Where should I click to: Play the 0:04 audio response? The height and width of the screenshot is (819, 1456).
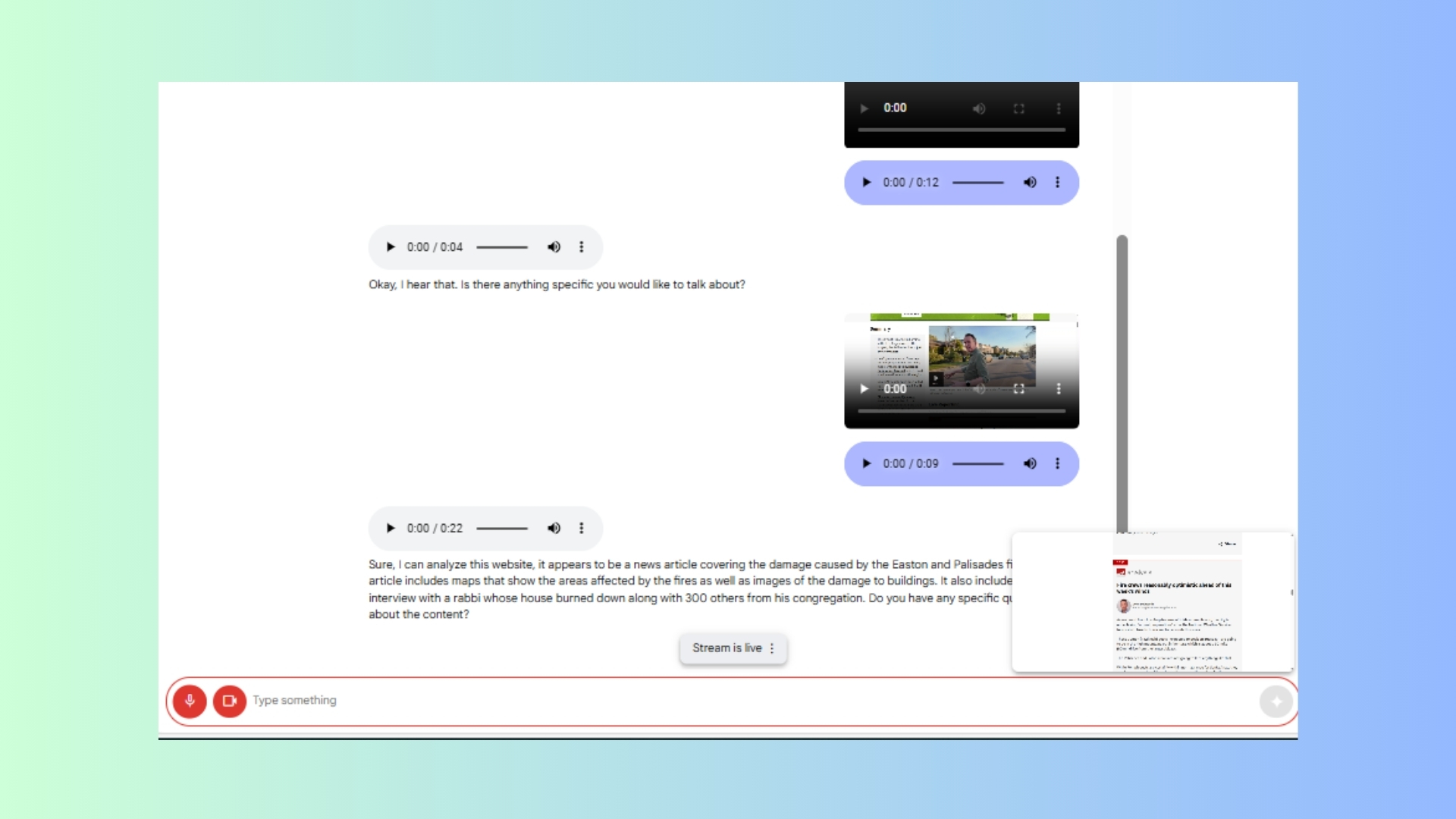tap(391, 247)
